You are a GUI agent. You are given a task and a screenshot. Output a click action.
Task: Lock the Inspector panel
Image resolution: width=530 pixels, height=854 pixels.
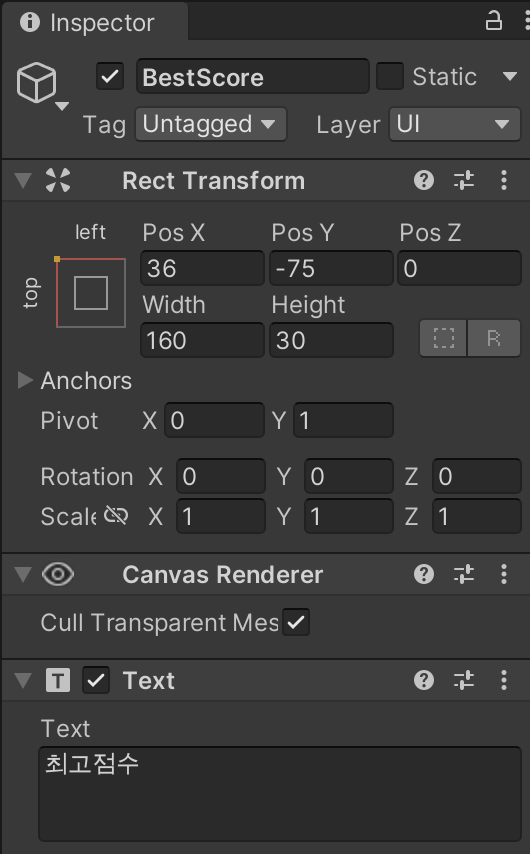pos(494,21)
